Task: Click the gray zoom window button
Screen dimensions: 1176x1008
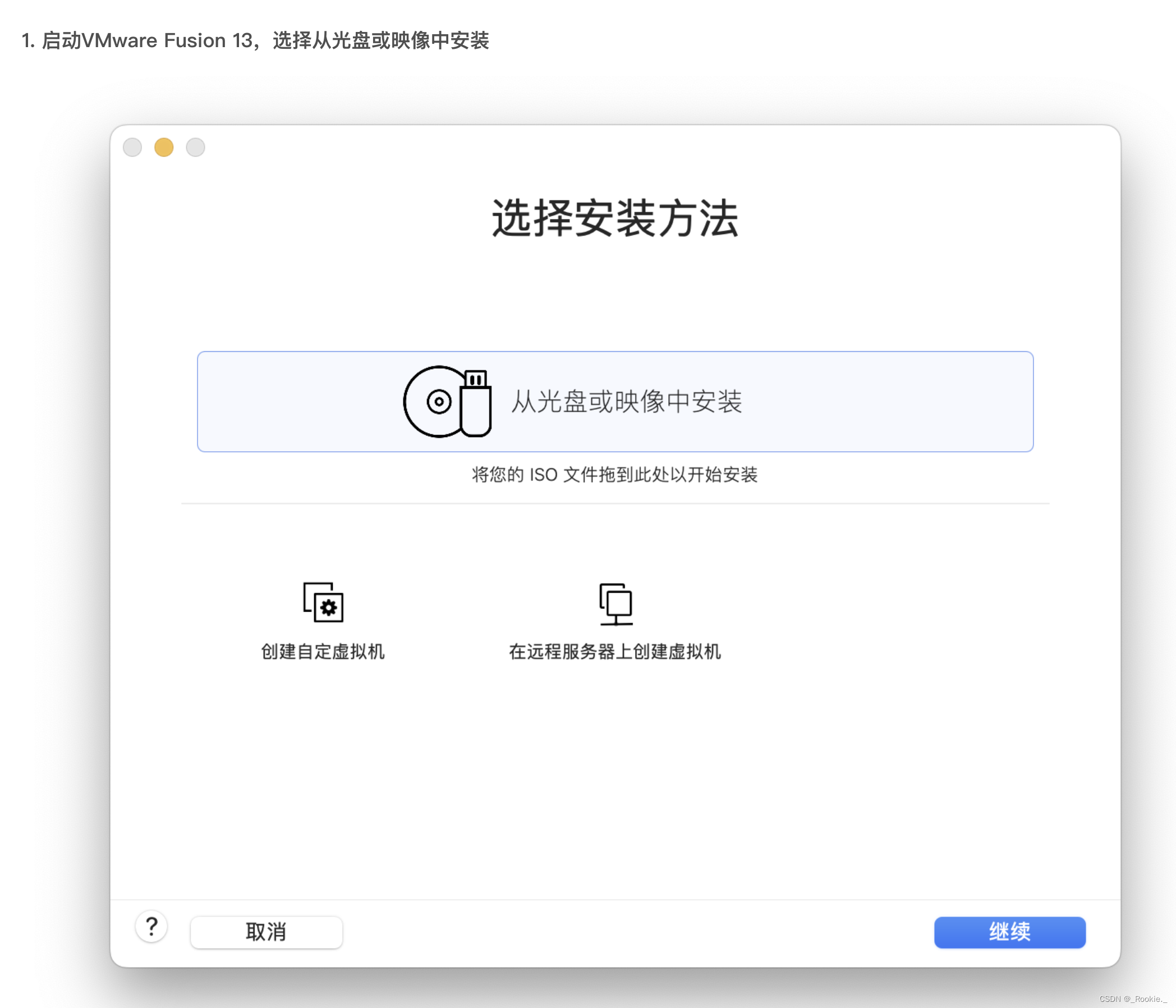Action: (196, 147)
